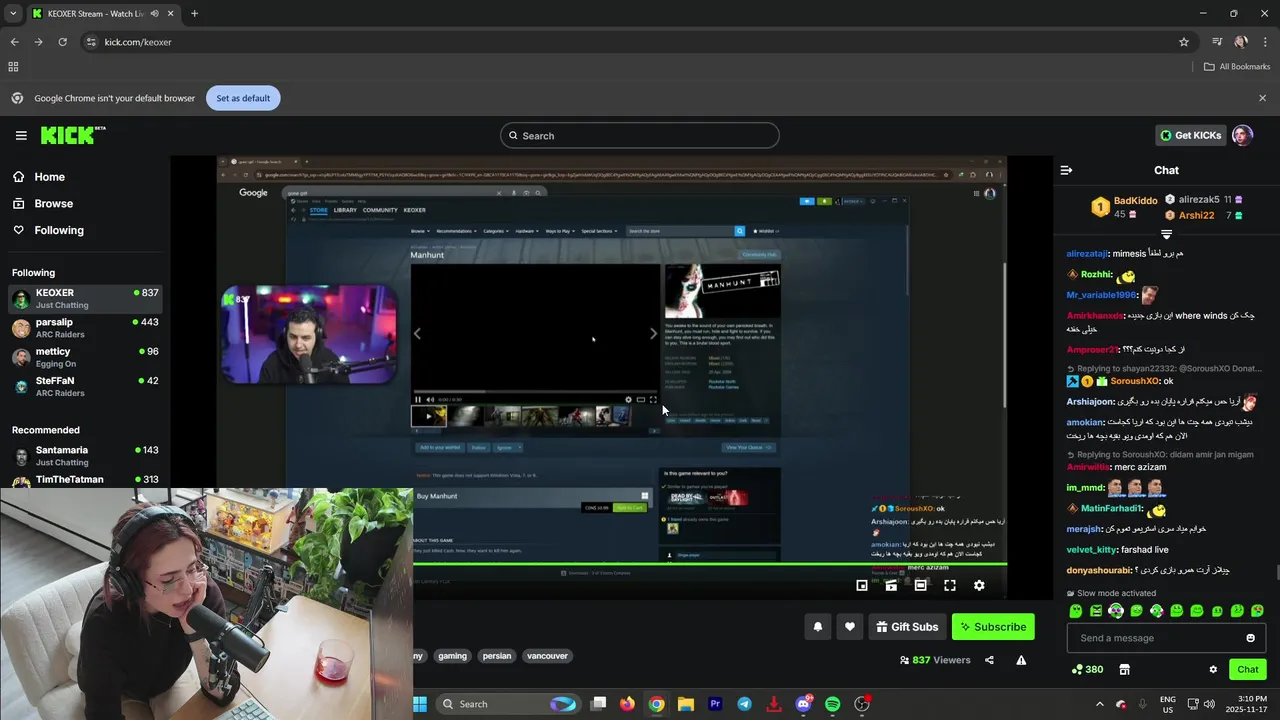Open Adobe Premiere Pro from taskbar
Viewport: 1280px width, 720px height.
715,704
